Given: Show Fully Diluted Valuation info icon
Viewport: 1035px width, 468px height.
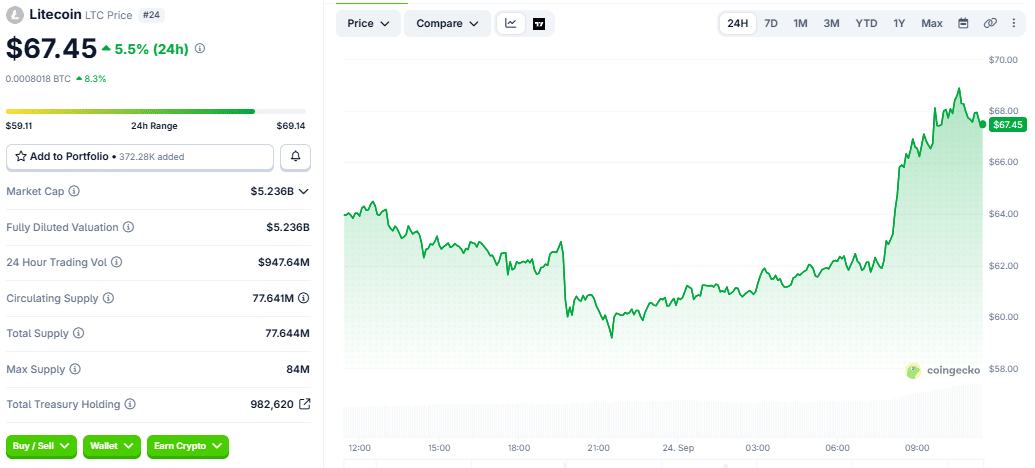Looking at the screenshot, I should 129,227.
